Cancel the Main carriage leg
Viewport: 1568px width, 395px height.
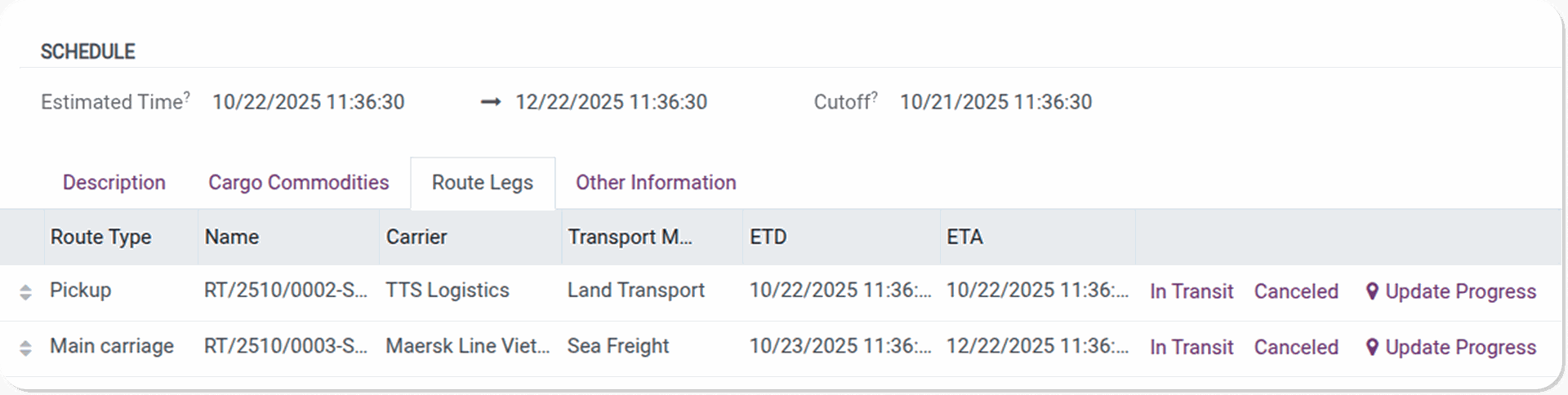[1296, 347]
